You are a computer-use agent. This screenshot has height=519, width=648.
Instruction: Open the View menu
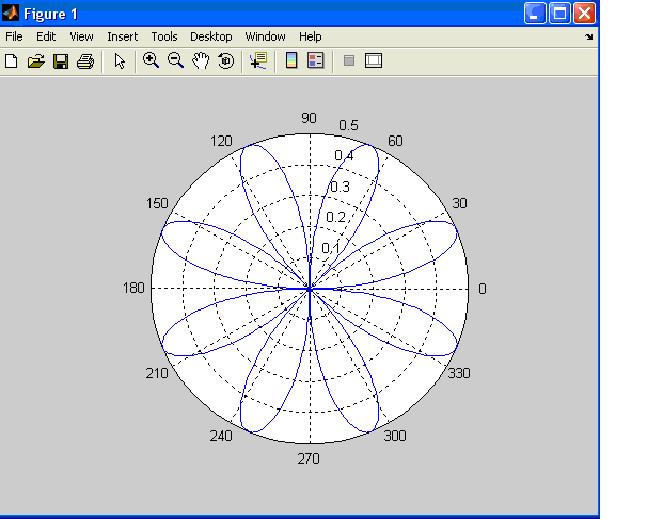pyautogui.click(x=81, y=37)
